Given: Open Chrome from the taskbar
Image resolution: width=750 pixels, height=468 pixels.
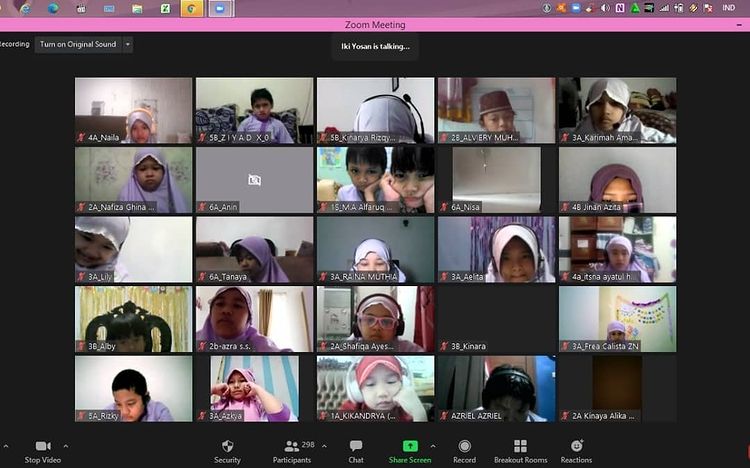Looking at the screenshot, I should click(x=191, y=8).
